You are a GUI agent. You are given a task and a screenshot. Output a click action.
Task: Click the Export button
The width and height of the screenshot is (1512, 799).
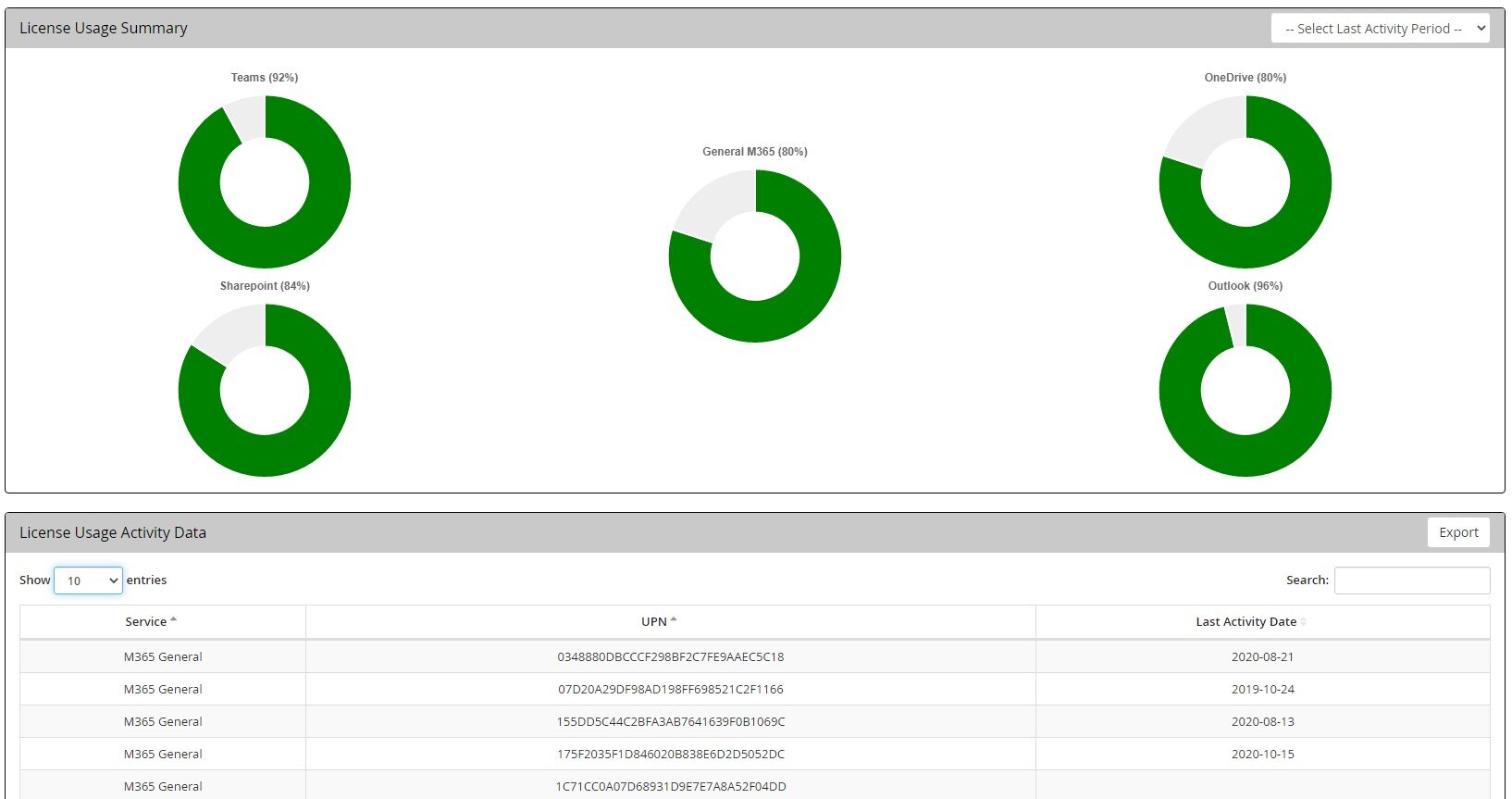tap(1458, 532)
